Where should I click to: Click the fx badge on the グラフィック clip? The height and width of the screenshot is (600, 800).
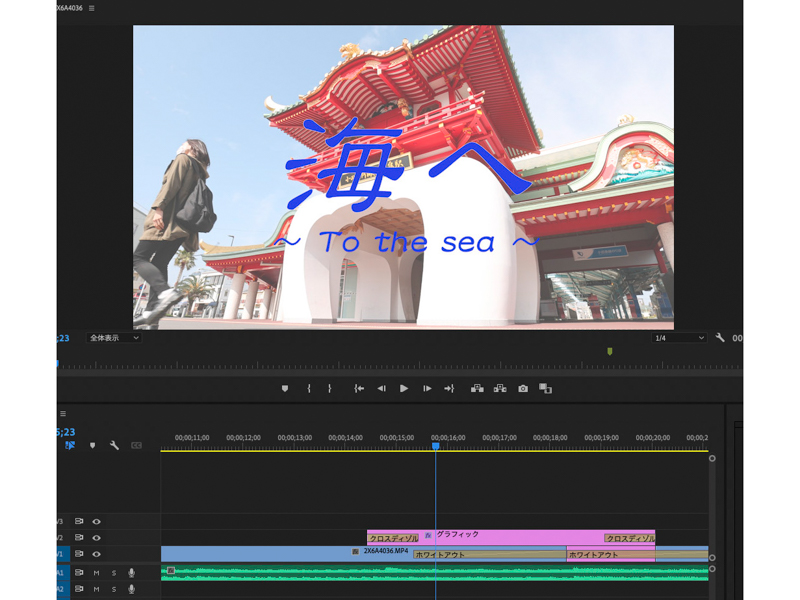point(428,535)
